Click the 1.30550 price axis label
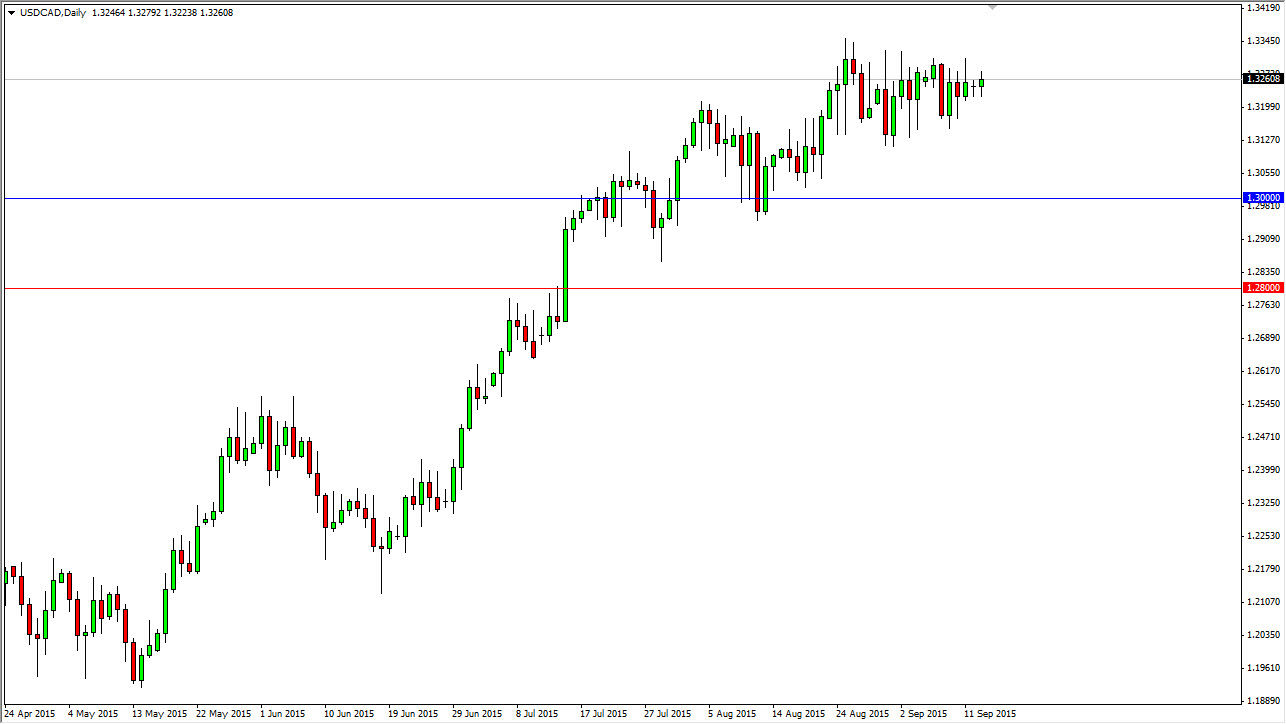The image size is (1286, 724). point(1264,173)
